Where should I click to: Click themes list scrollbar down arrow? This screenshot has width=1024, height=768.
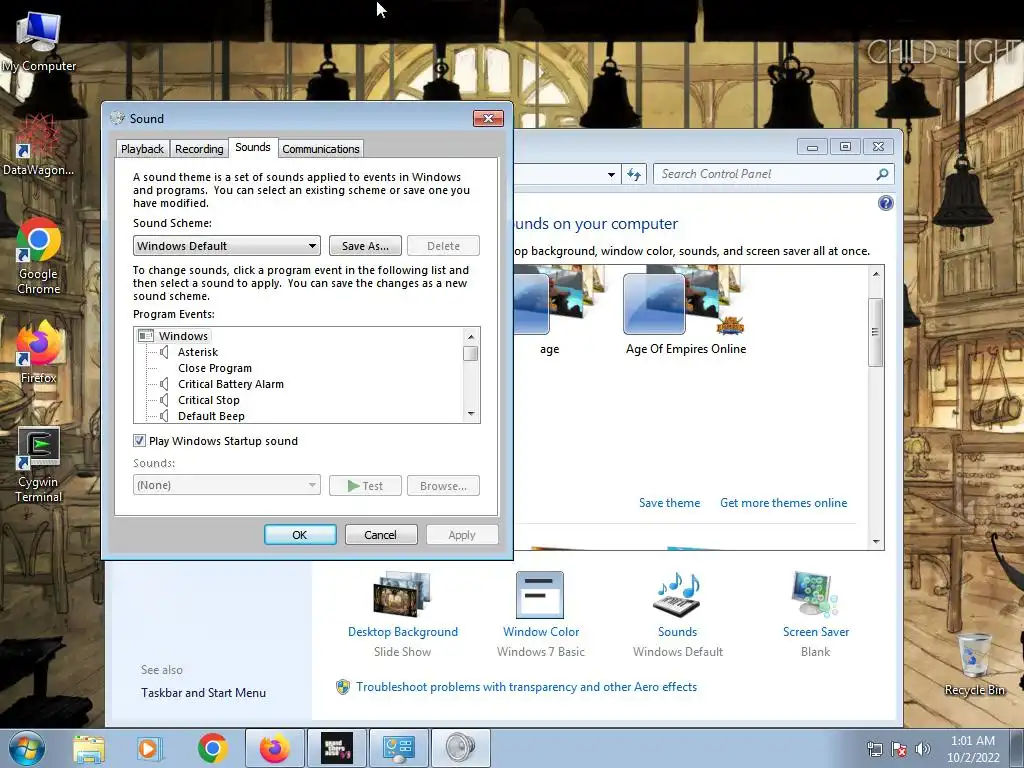[876, 541]
